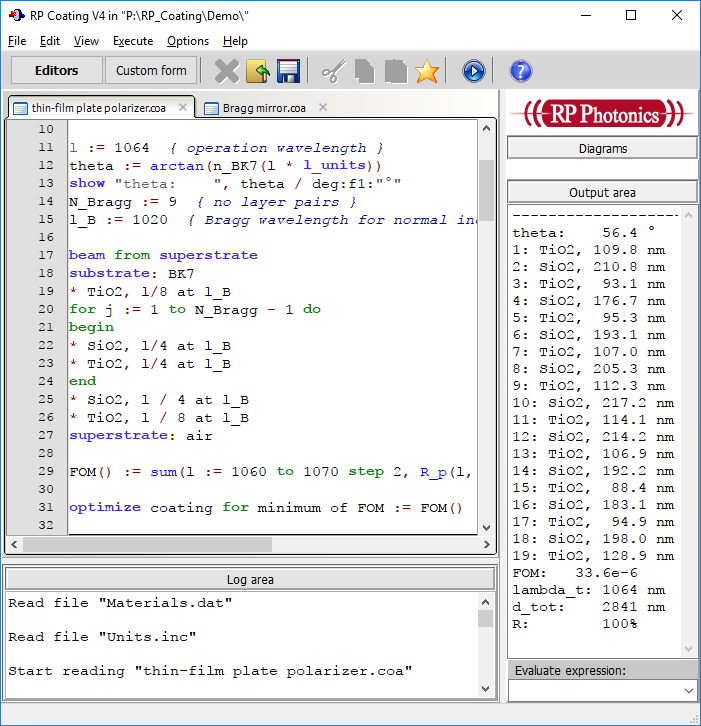This screenshot has width=701, height=726.
Task: Click the 'lambda_t: 1064 nm' output line
Action: 588,590
